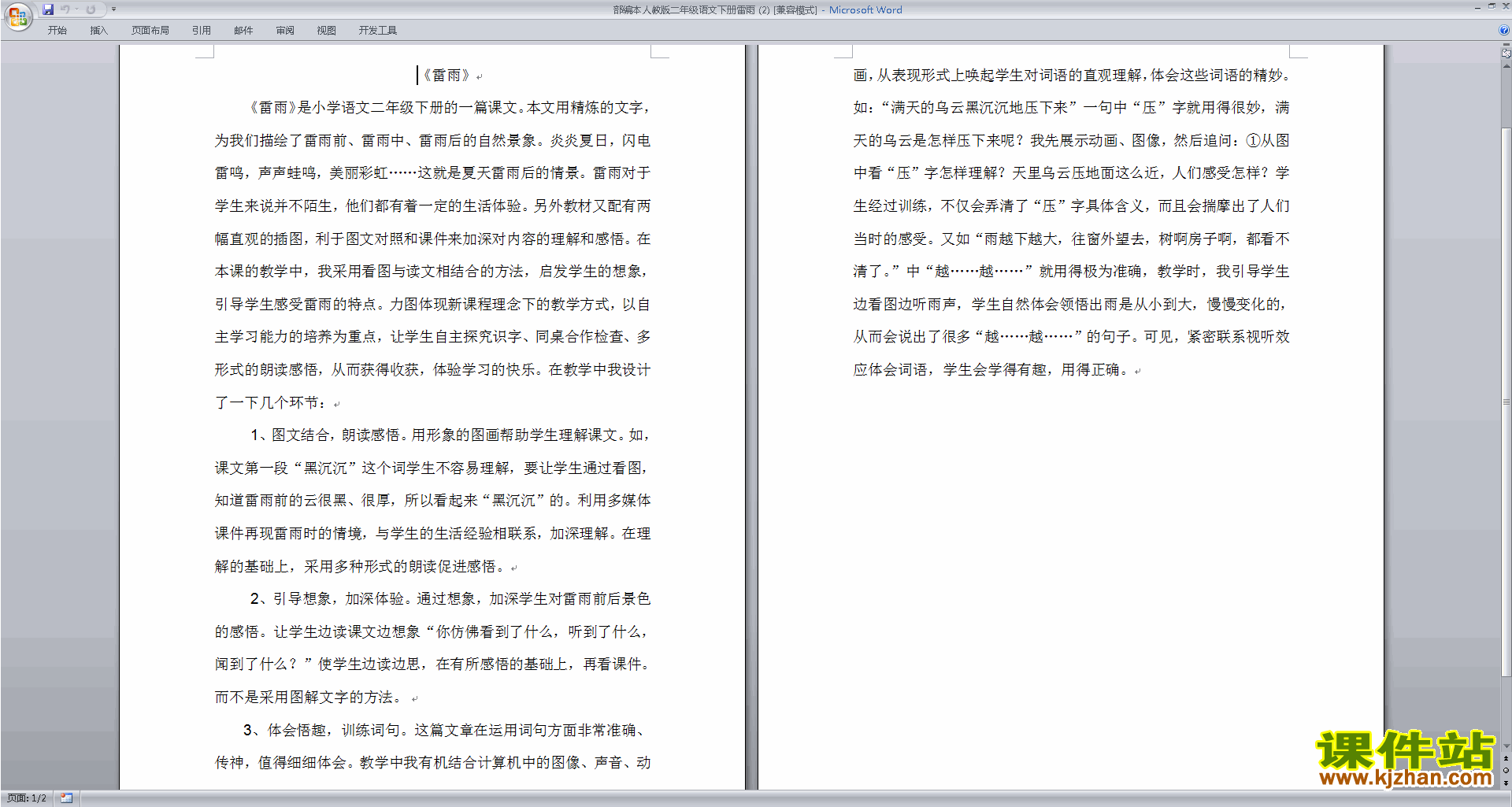The height and width of the screenshot is (807, 1512).
Task: Open the 开始 ribbon tab
Action: pos(57,31)
